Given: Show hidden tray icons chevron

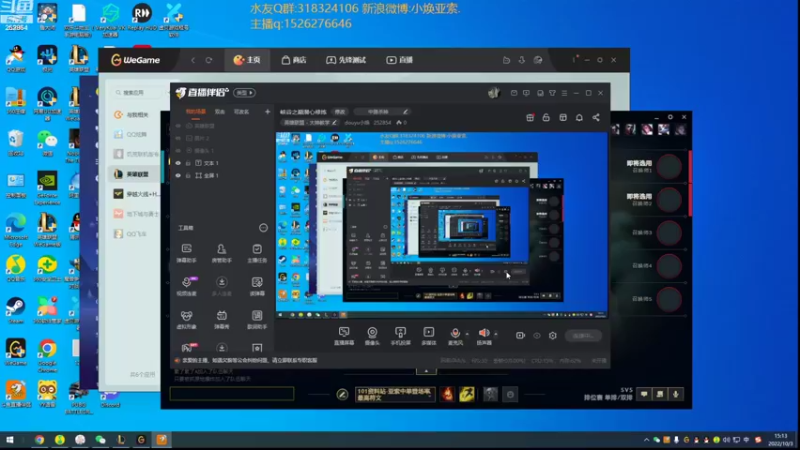Looking at the screenshot, I should pos(646,439).
